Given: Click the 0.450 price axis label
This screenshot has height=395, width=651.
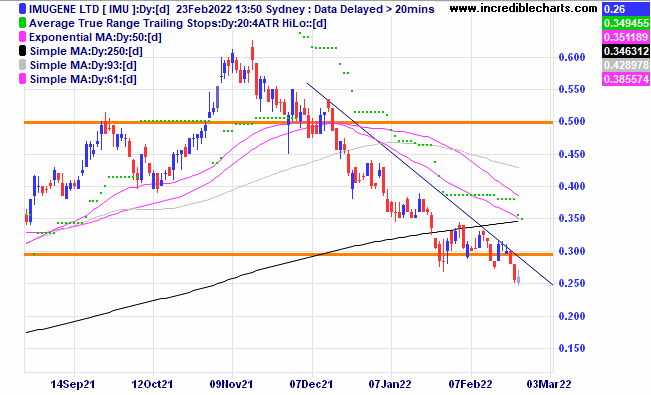Looking at the screenshot, I should [572, 154].
